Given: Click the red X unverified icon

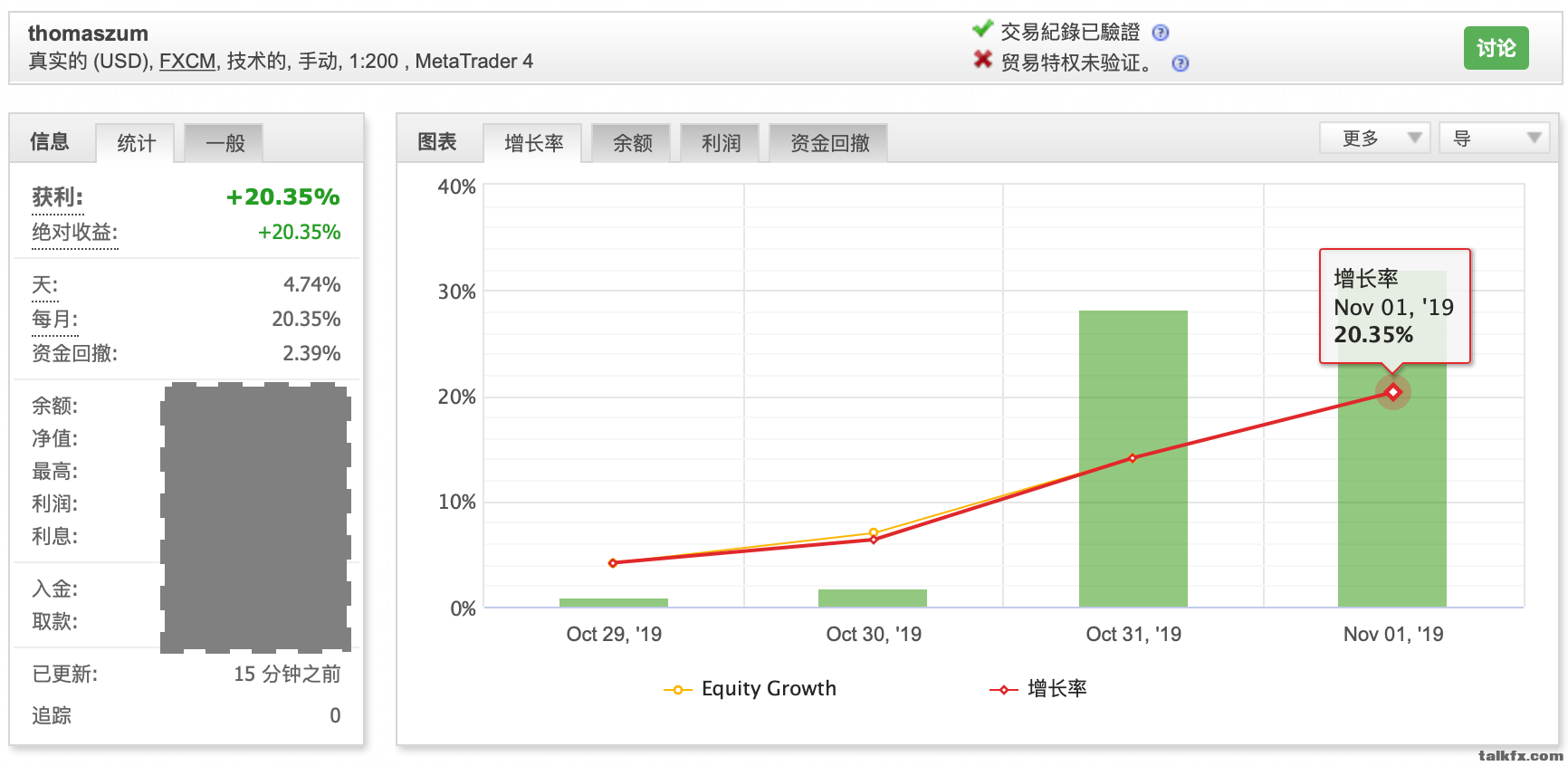Looking at the screenshot, I should (x=982, y=60).
